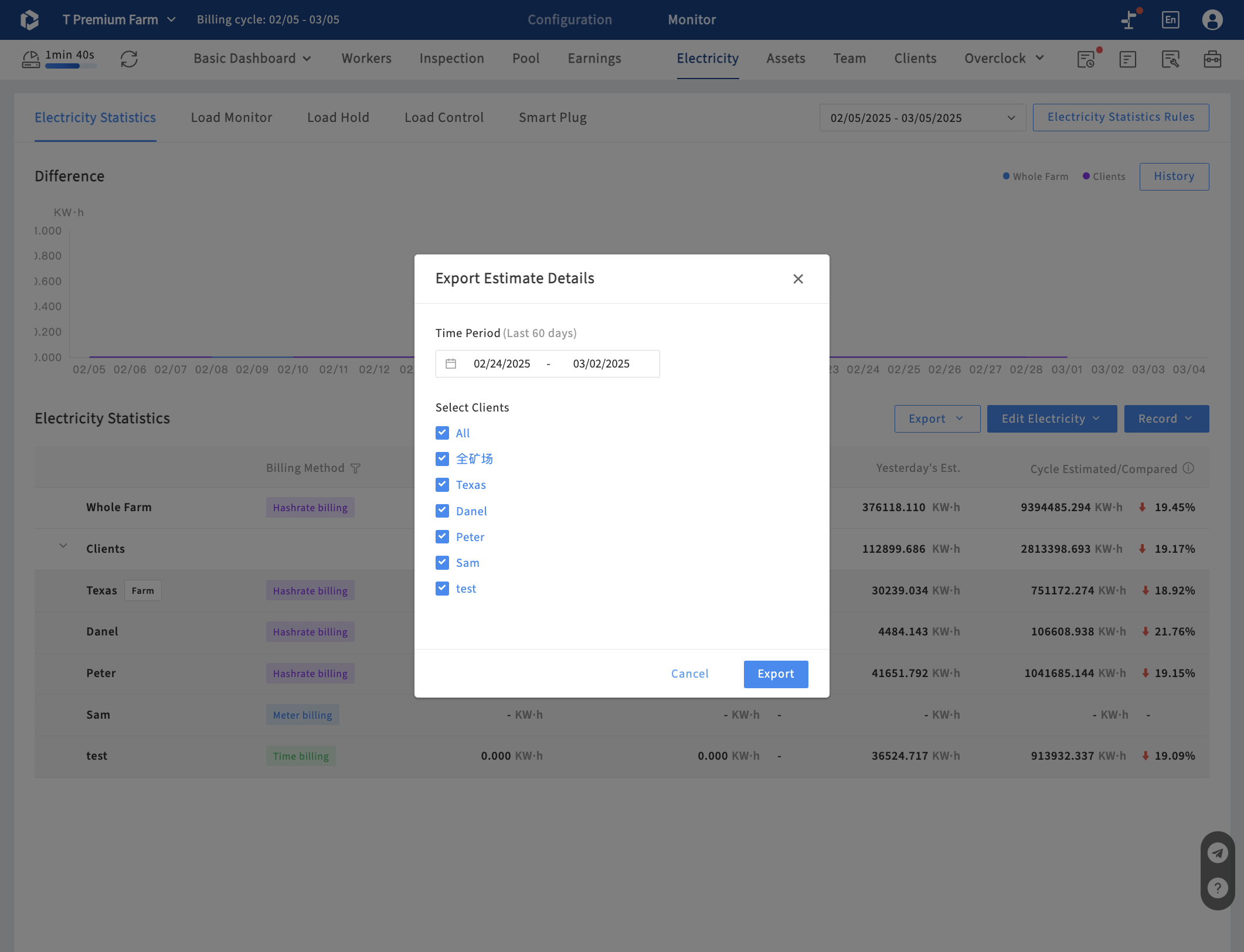Click the app logo icon

click(29, 20)
